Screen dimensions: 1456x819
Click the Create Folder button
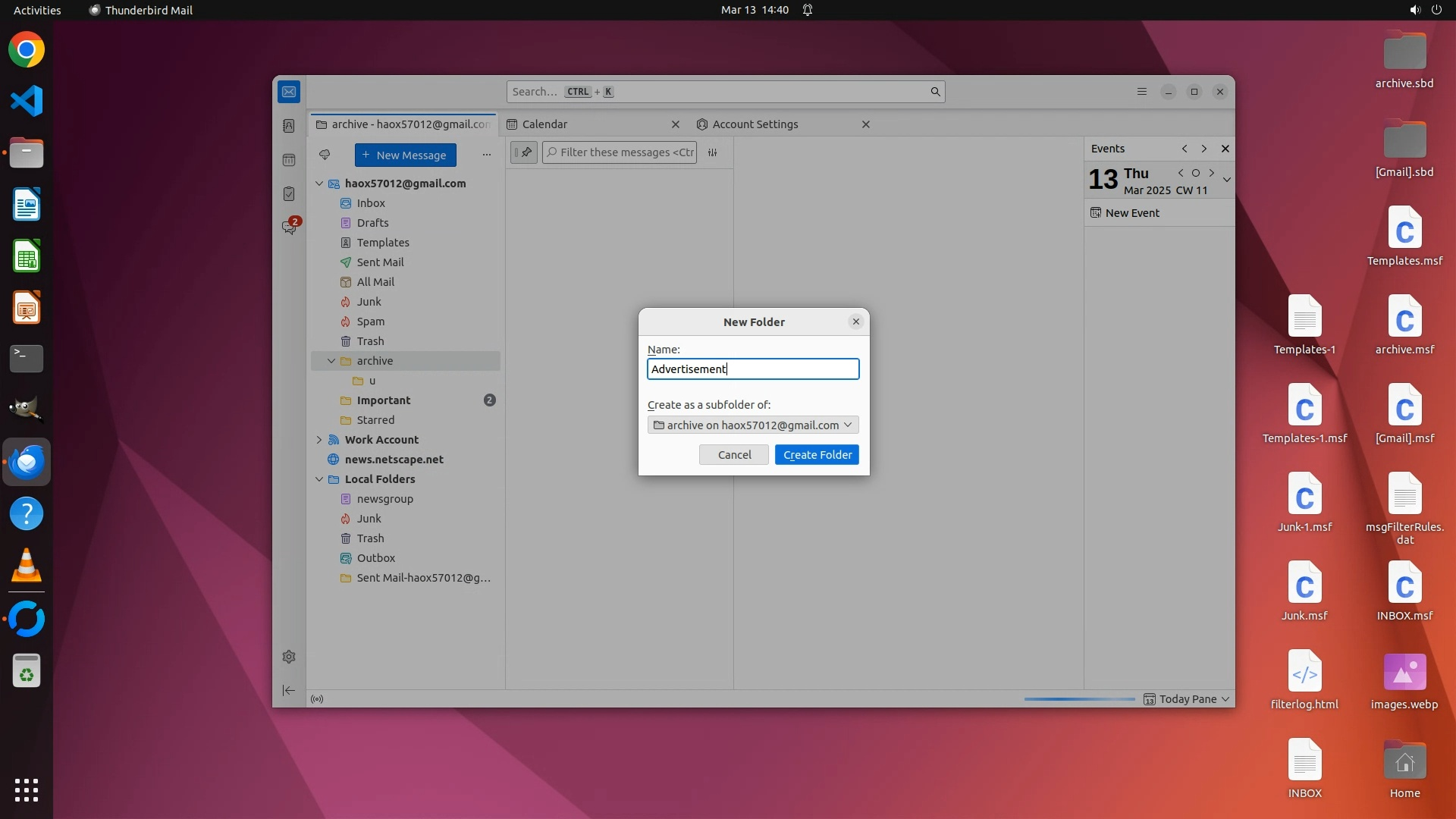click(x=817, y=455)
